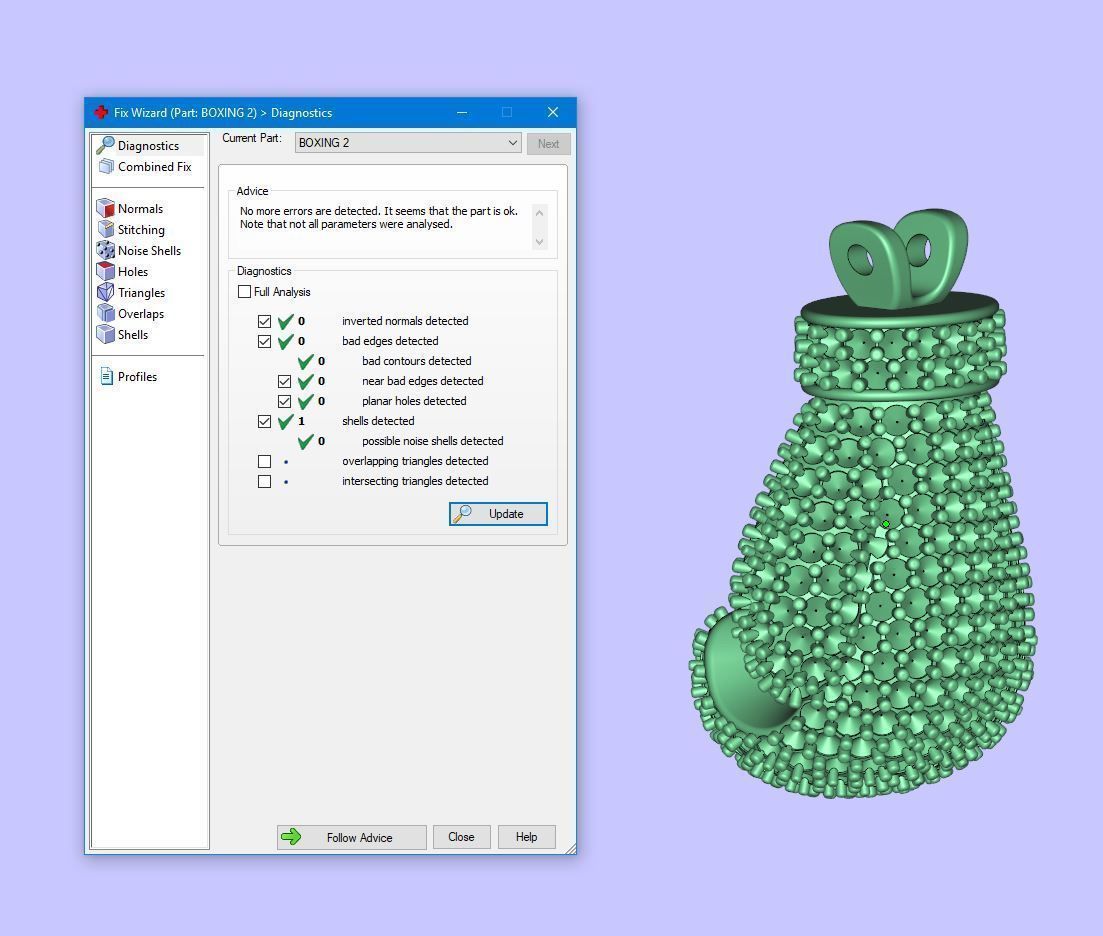Click the green arrow on Follow Advice
The image size is (1103, 936).
click(x=291, y=837)
